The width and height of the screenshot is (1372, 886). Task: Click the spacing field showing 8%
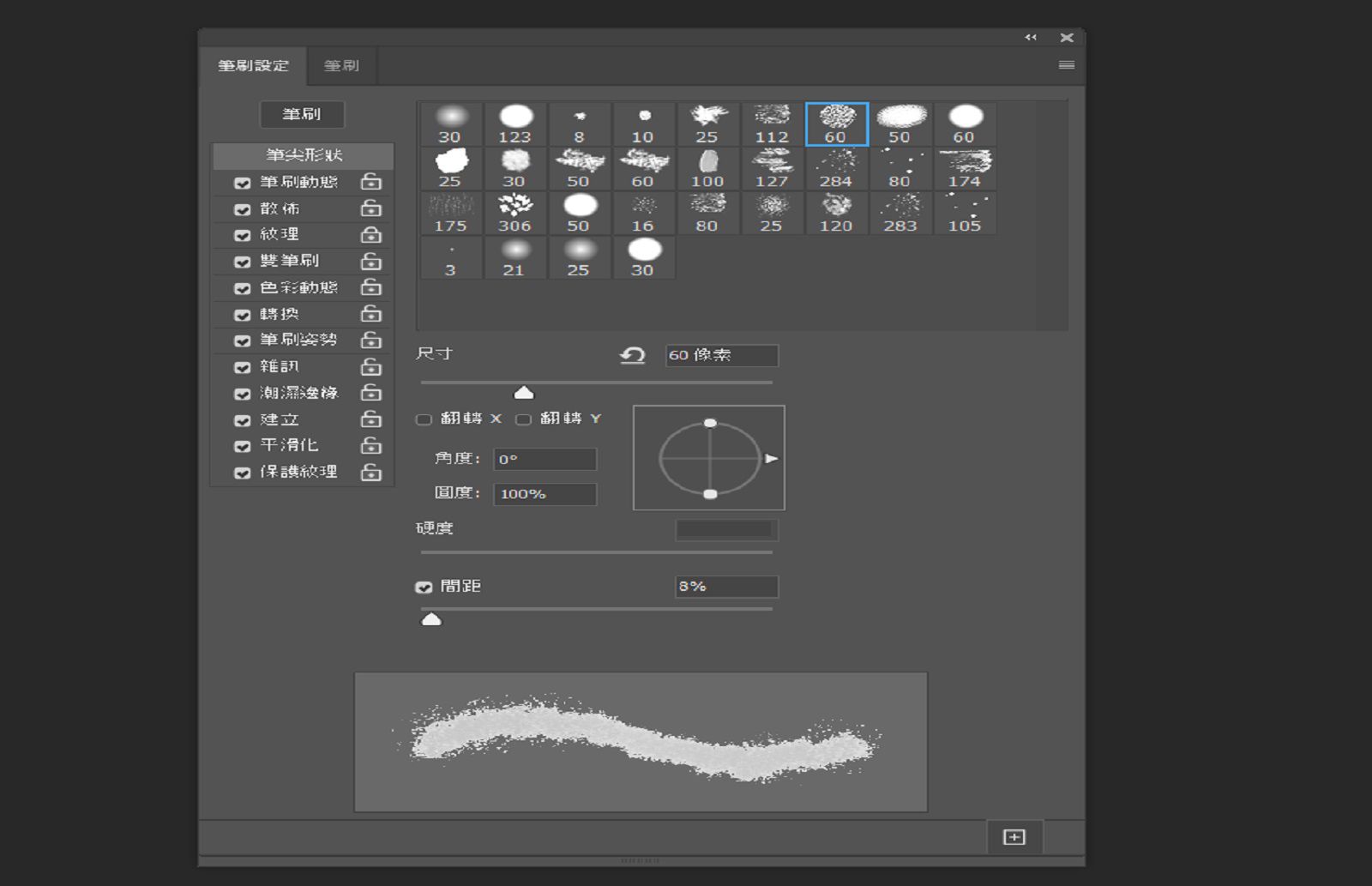pos(727,587)
